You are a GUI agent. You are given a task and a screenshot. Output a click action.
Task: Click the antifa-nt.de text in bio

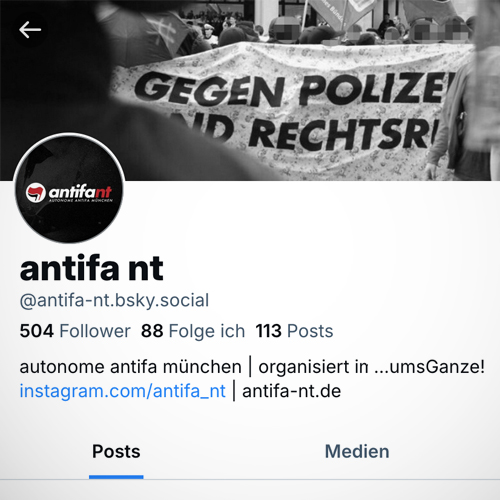click(x=292, y=391)
